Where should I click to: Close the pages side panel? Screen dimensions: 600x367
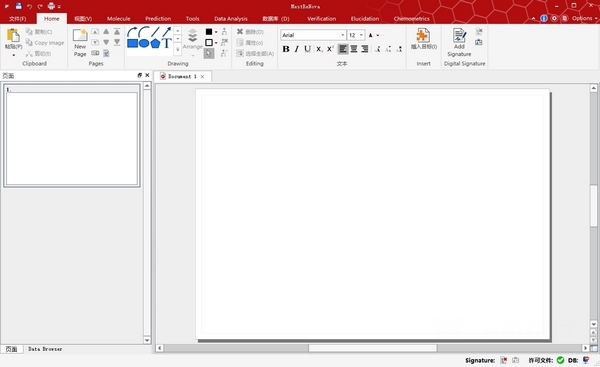click(147, 75)
